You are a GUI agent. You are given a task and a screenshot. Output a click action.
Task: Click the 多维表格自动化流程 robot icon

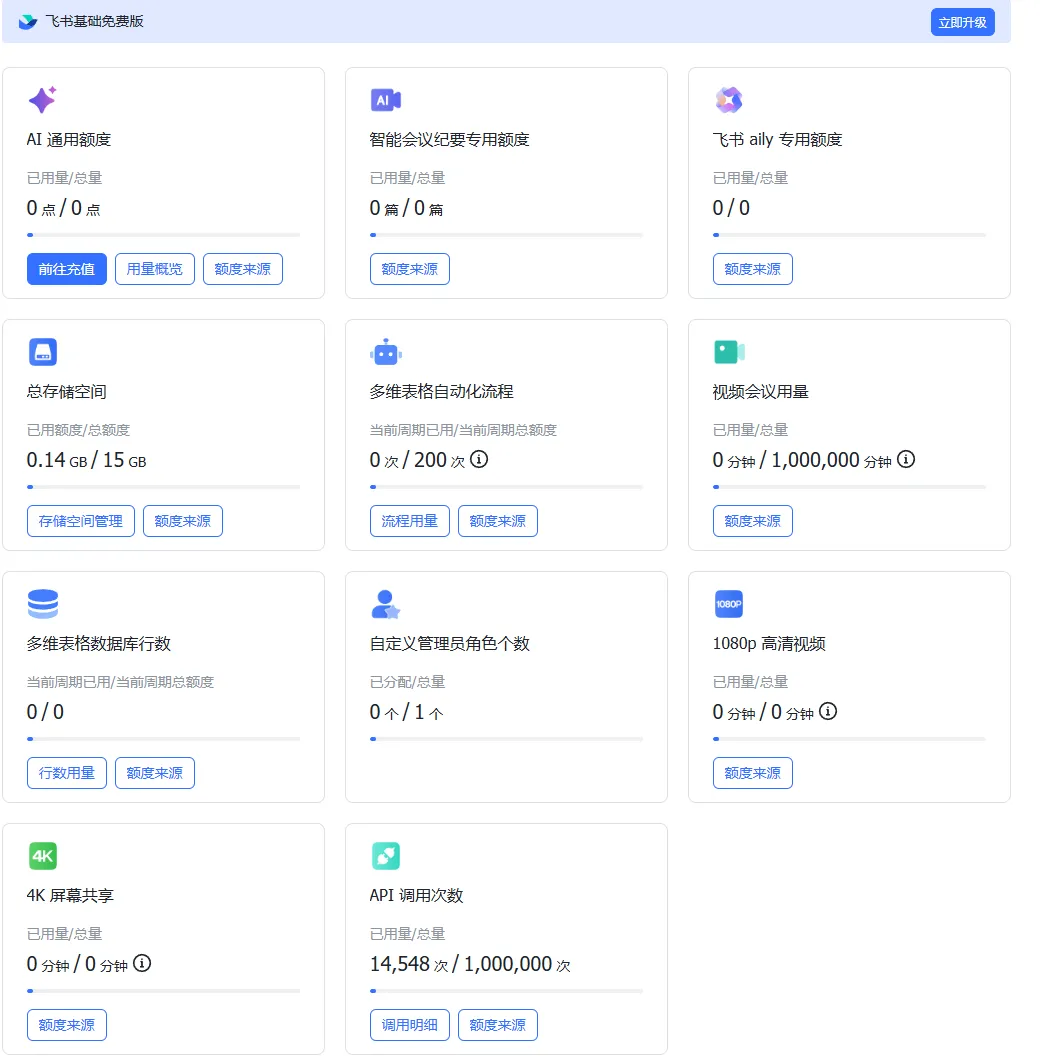click(385, 352)
